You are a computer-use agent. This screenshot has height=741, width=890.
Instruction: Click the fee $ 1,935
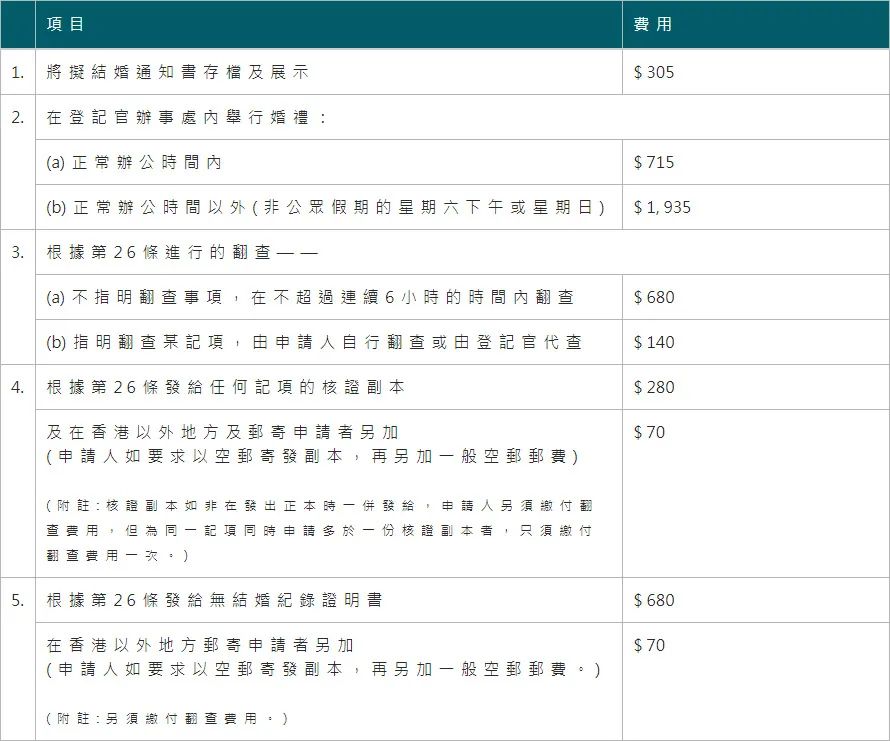(662, 207)
